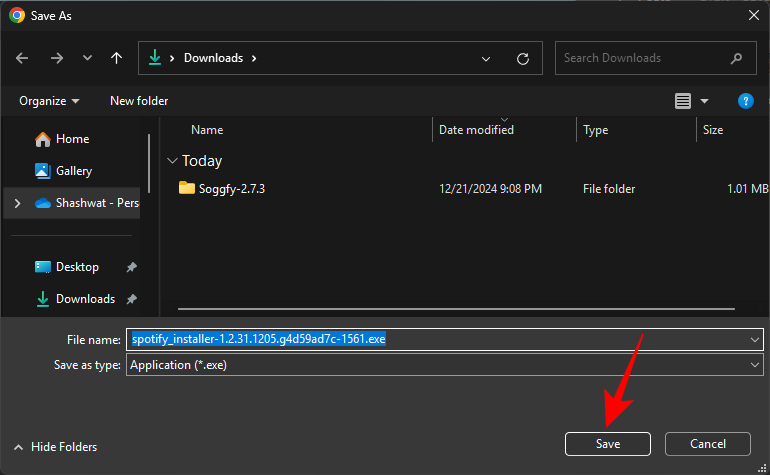Expand the address bar history dropdown
This screenshot has width=770, height=475.
[x=486, y=58]
